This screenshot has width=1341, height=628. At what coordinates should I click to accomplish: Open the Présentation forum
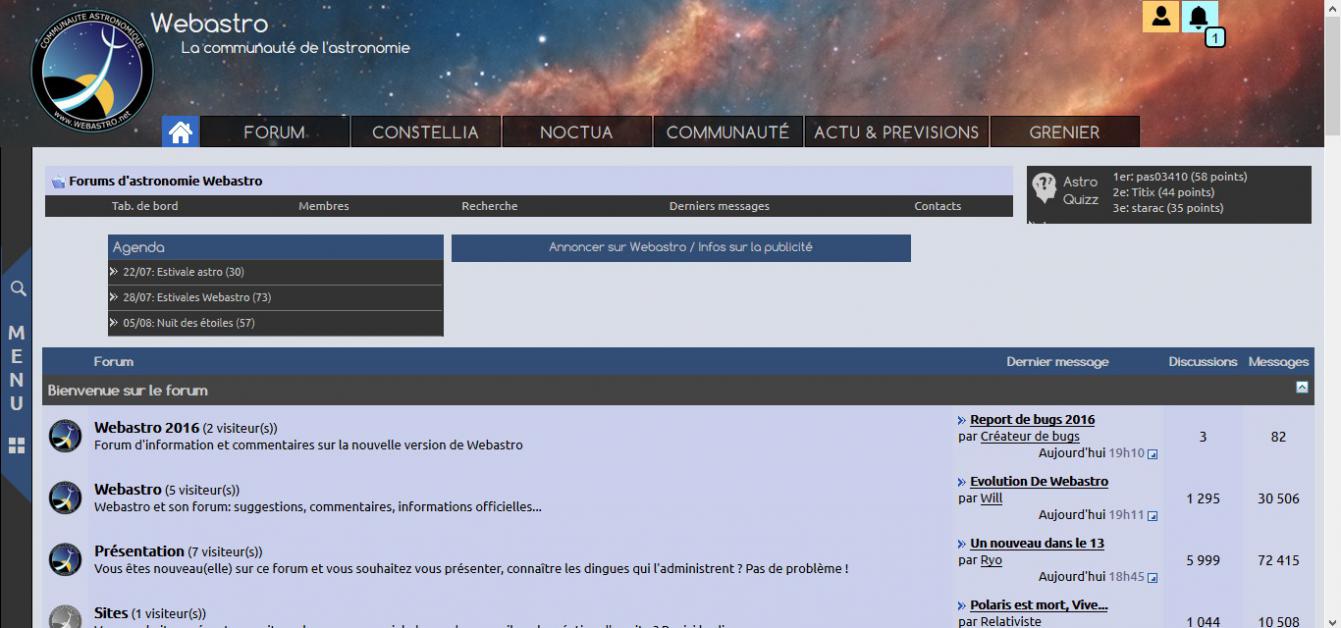(x=139, y=551)
